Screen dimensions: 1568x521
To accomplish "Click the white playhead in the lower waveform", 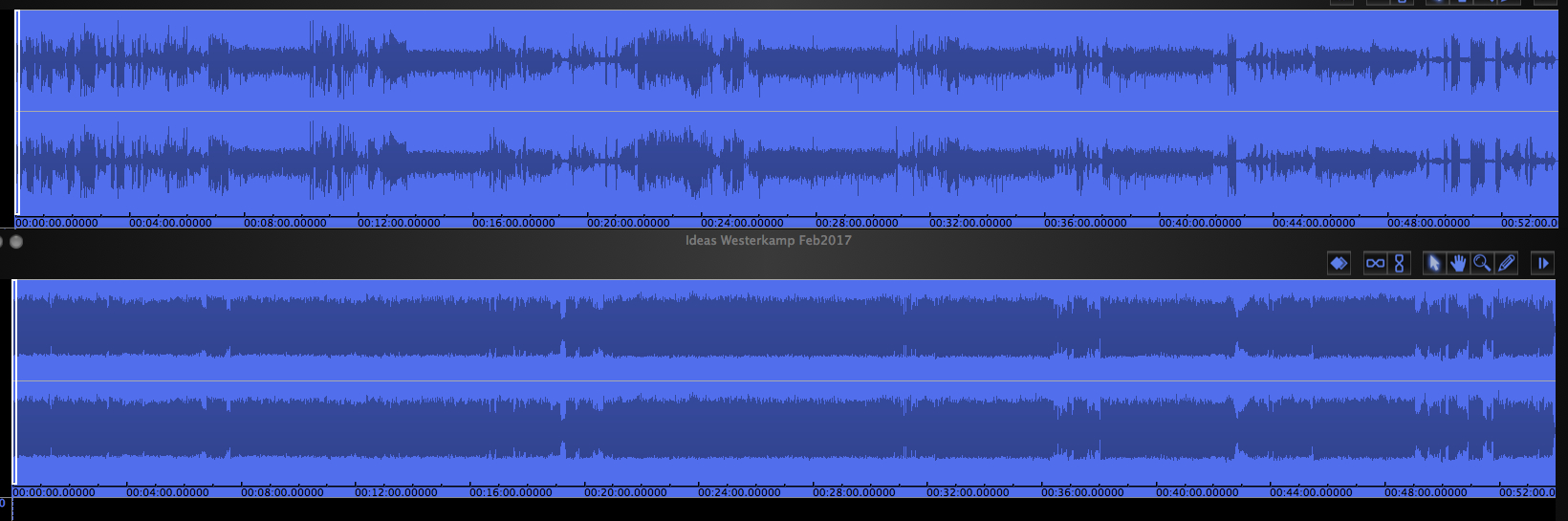I will (14, 382).
